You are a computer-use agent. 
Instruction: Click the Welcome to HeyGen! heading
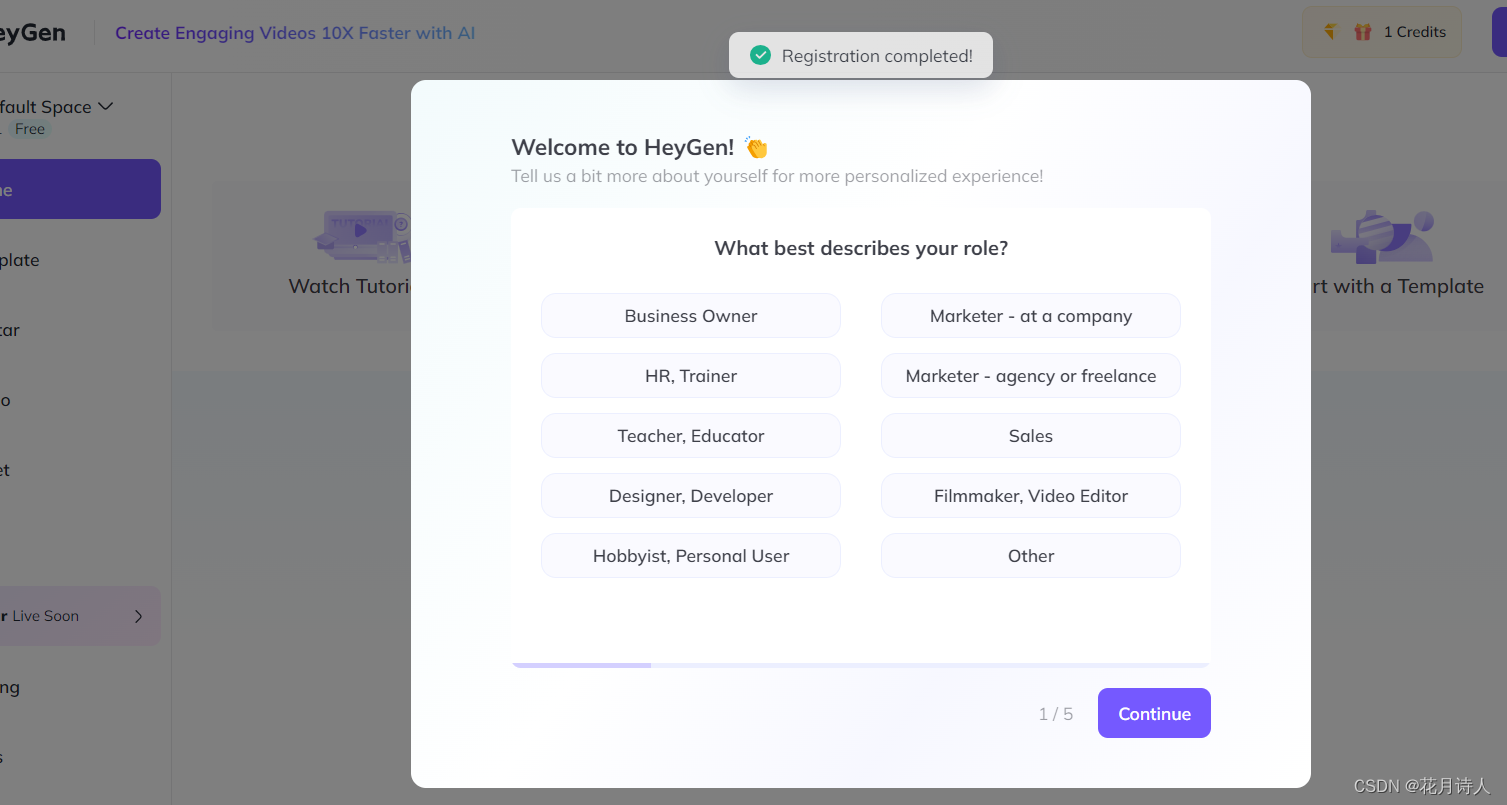[x=622, y=147]
